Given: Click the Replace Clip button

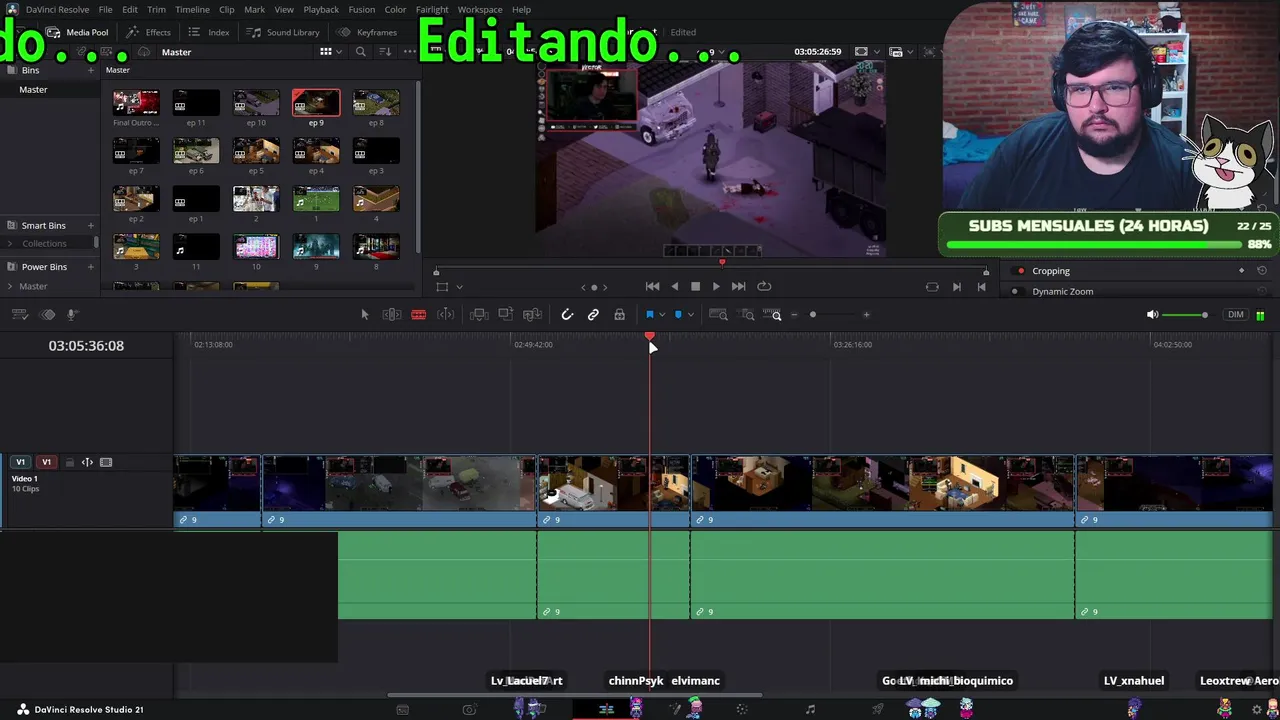Looking at the screenshot, I should 533,315.
